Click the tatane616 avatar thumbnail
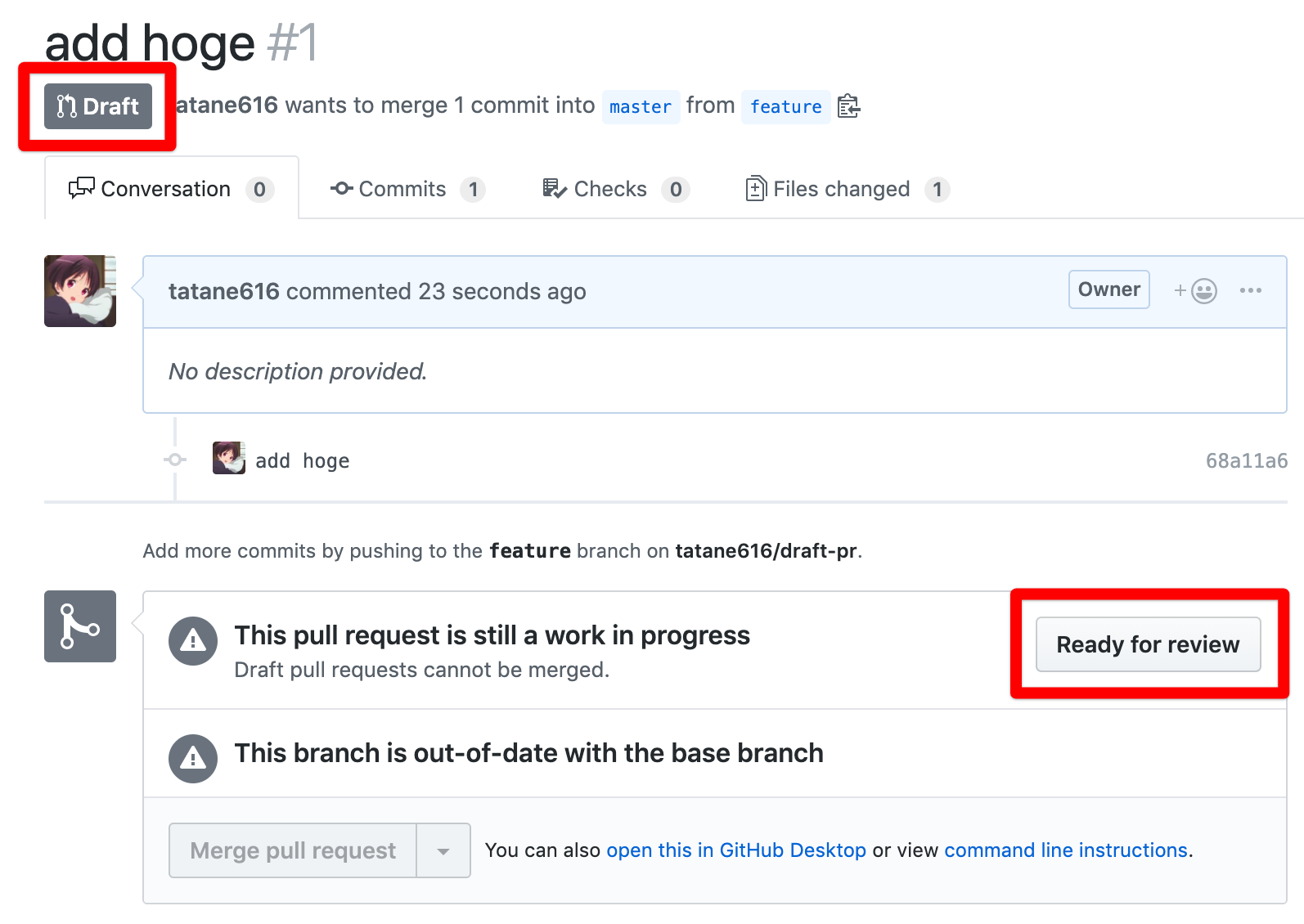 pyautogui.click(x=79, y=291)
